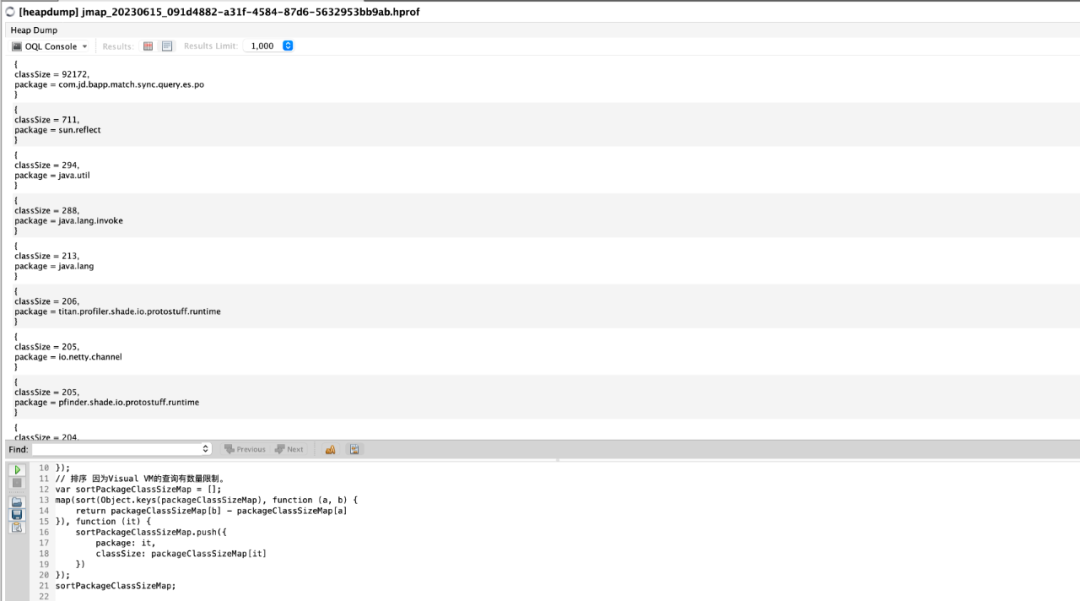Click the script editor clipboard icon
Image resolution: width=1080 pixels, height=601 pixels.
click(17, 528)
